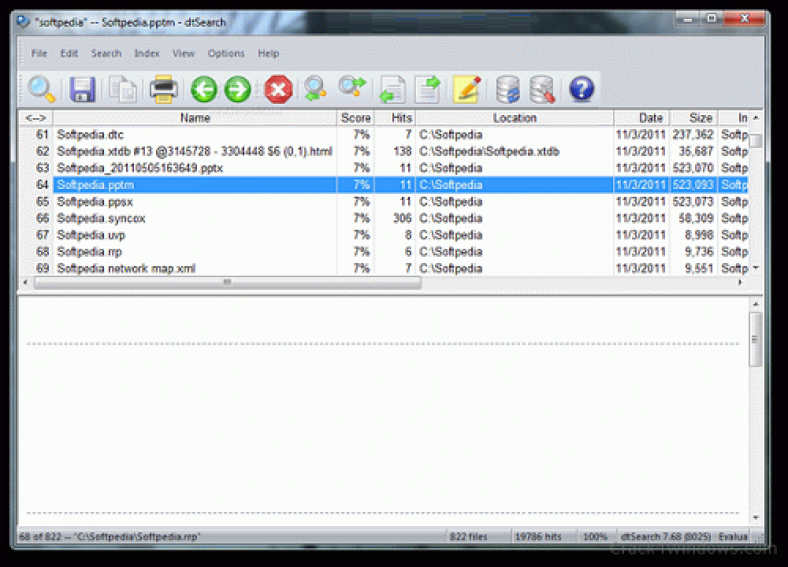788x567 pixels.
Task: Click results list scroll left arrow
Action: 25,282
